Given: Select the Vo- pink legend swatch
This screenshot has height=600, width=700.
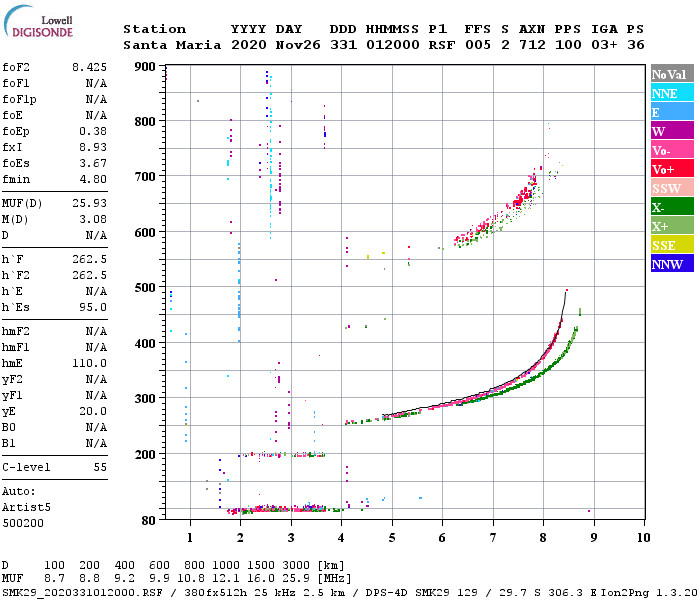Looking at the screenshot, I should click(x=672, y=150).
